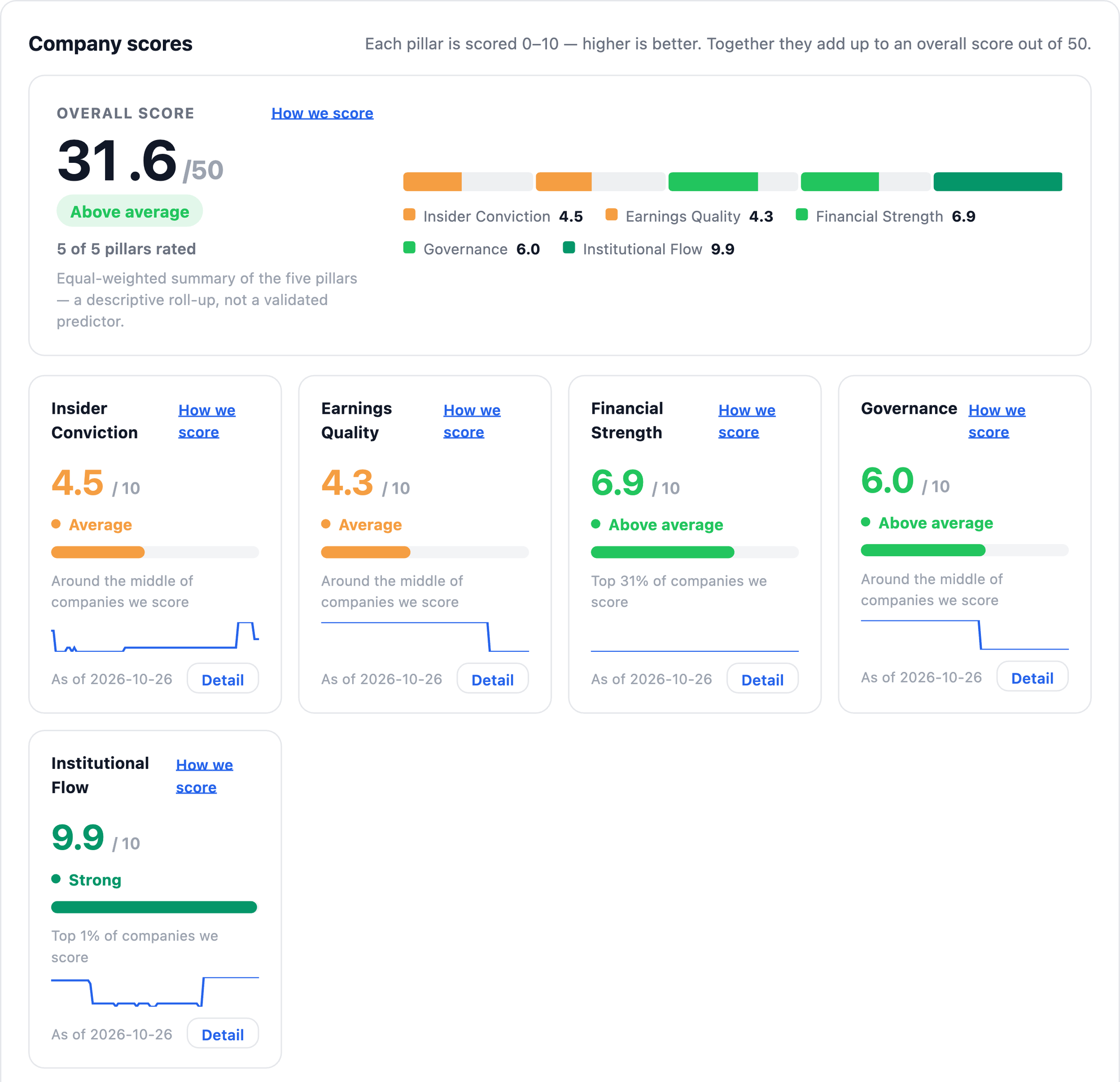This screenshot has height=1082, width=1120.
Task: Click the Earnings Quality legend color swatch
Action: (611, 215)
